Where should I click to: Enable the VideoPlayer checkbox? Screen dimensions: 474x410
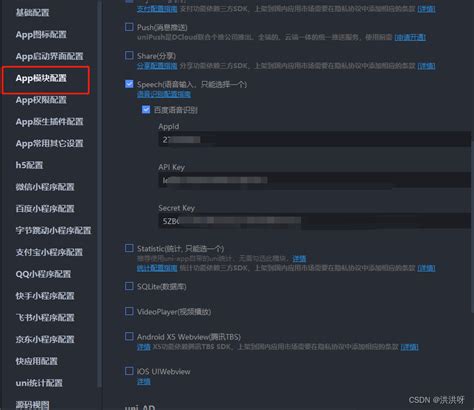[x=129, y=311]
